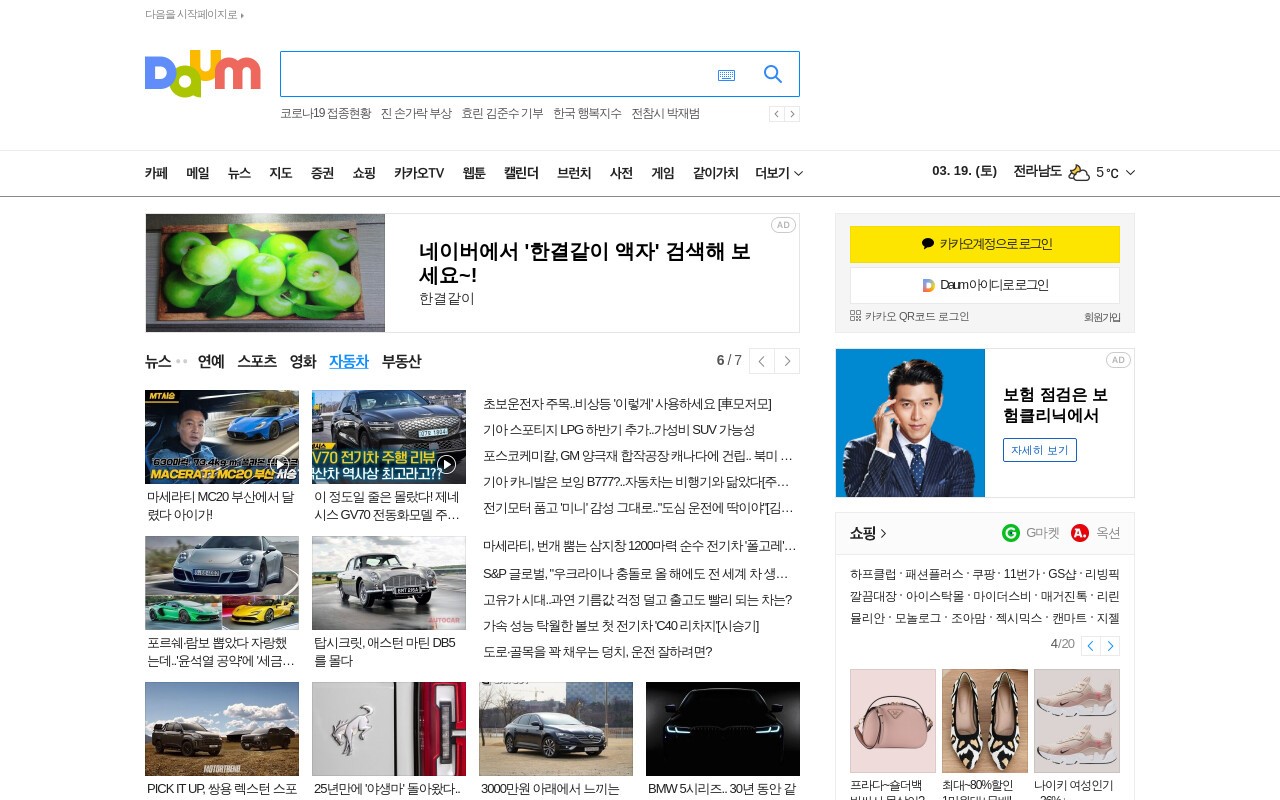1280x800 pixels.
Task: Expand the weather region dropdown arrow
Action: (x=1130, y=173)
